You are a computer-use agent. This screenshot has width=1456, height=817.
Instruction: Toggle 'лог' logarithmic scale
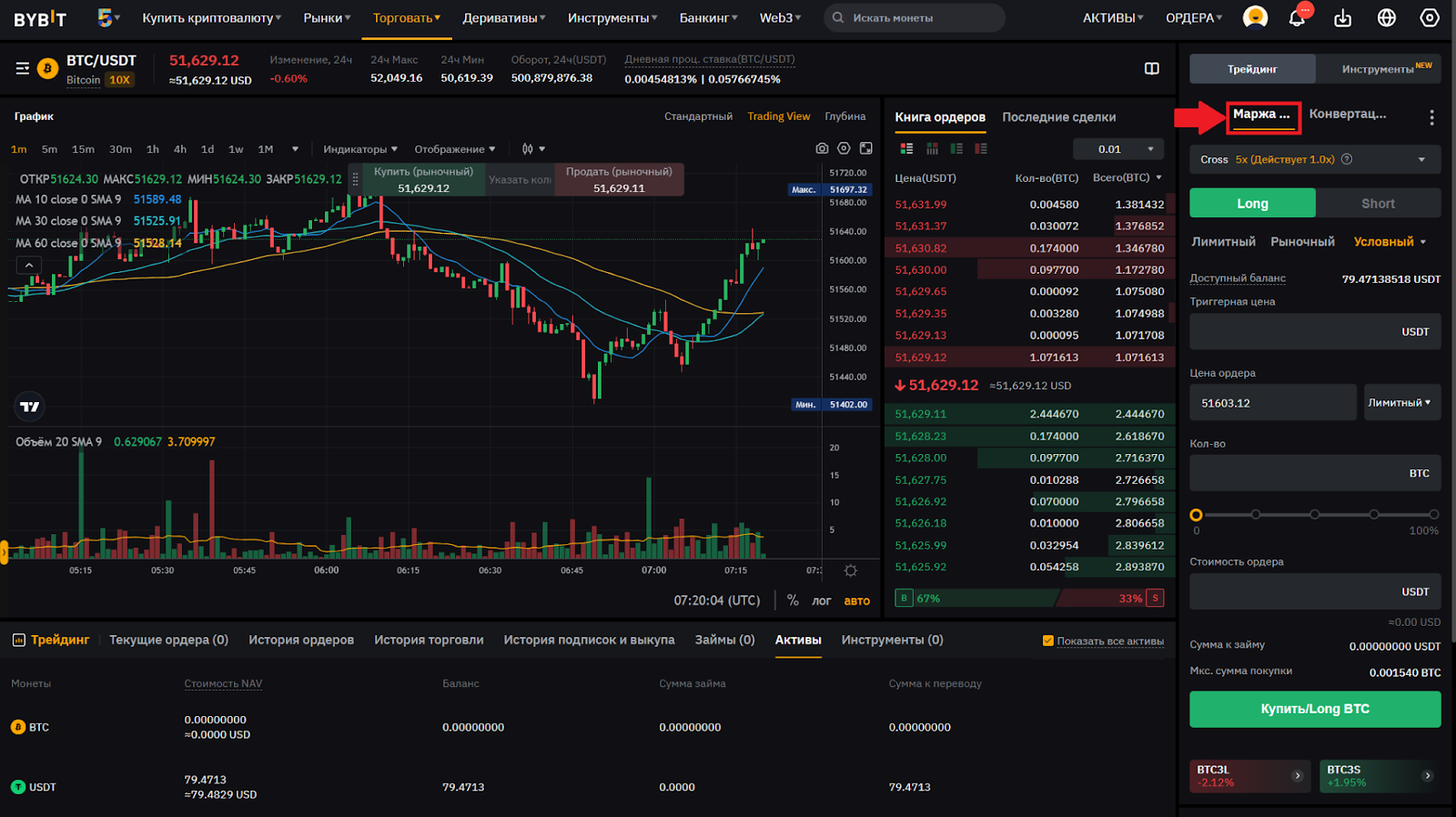[821, 600]
